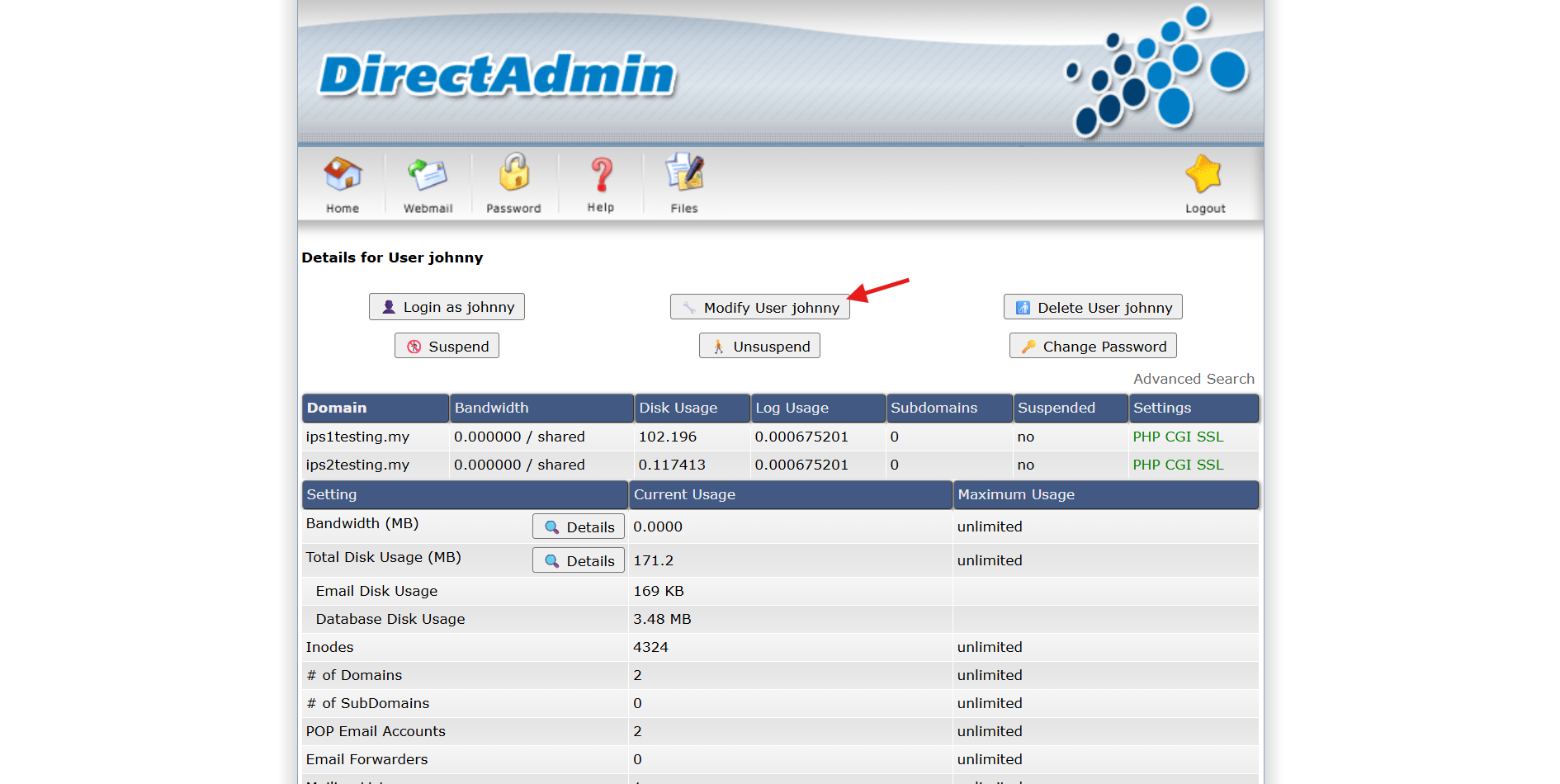1560x784 pixels.
Task: Click the Password padlock icon
Action: [x=513, y=184]
